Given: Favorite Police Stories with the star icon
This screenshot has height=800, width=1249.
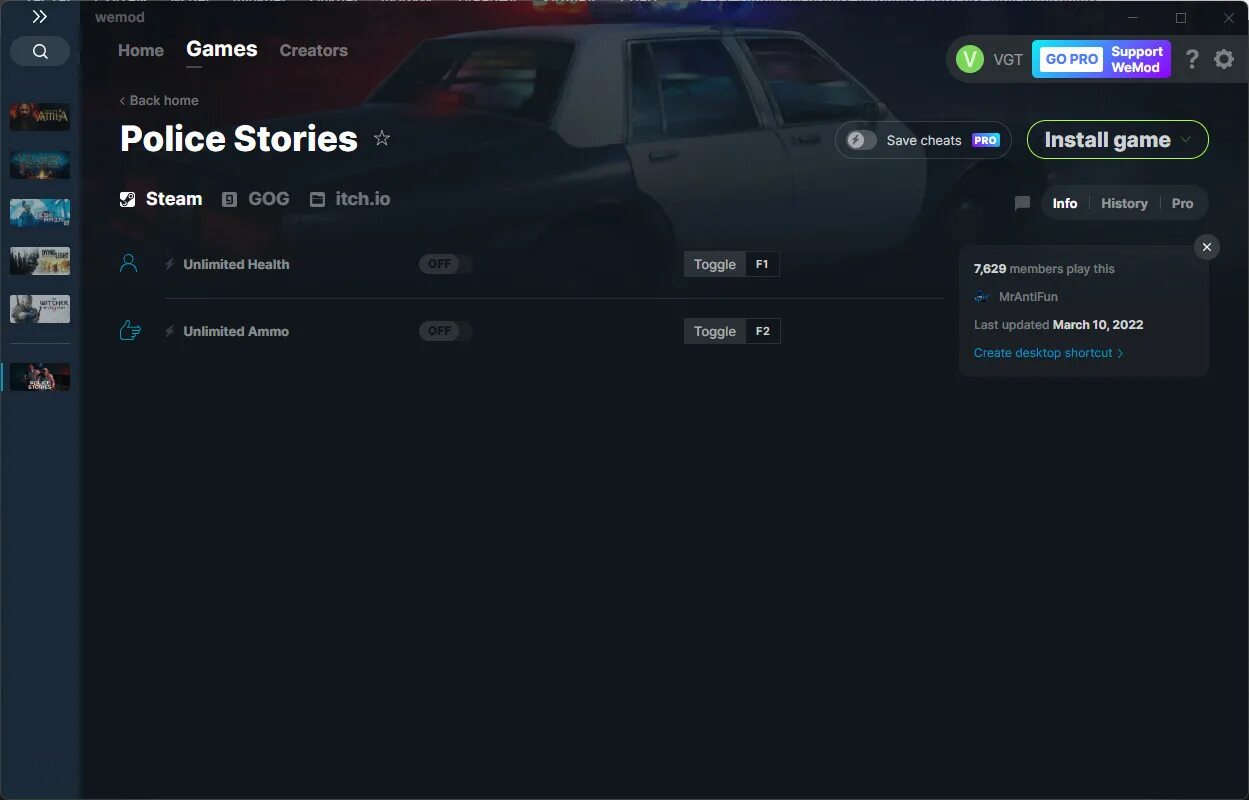Looking at the screenshot, I should coord(382,138).
